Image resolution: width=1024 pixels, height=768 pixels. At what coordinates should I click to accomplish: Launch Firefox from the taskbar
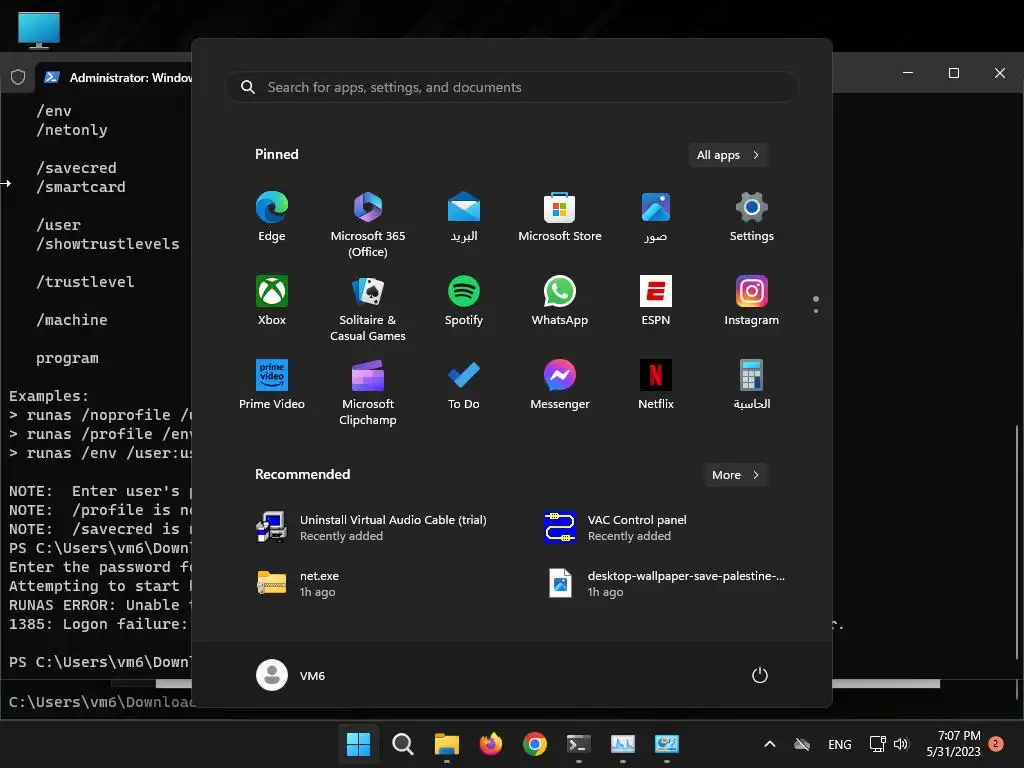[490, 744]
